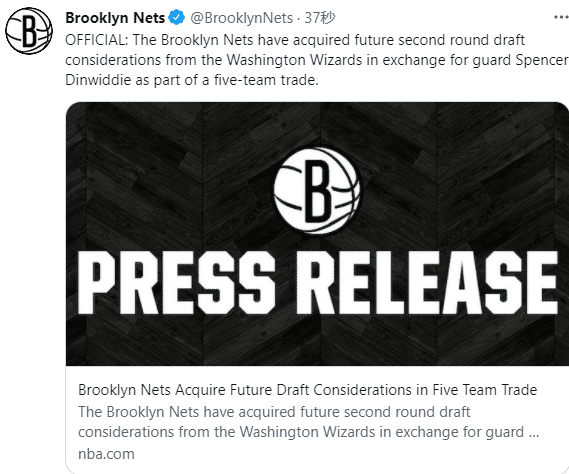Click the word PRESS in the banner
The width and height of the screenshot is (569, 474).
point(176,283)
